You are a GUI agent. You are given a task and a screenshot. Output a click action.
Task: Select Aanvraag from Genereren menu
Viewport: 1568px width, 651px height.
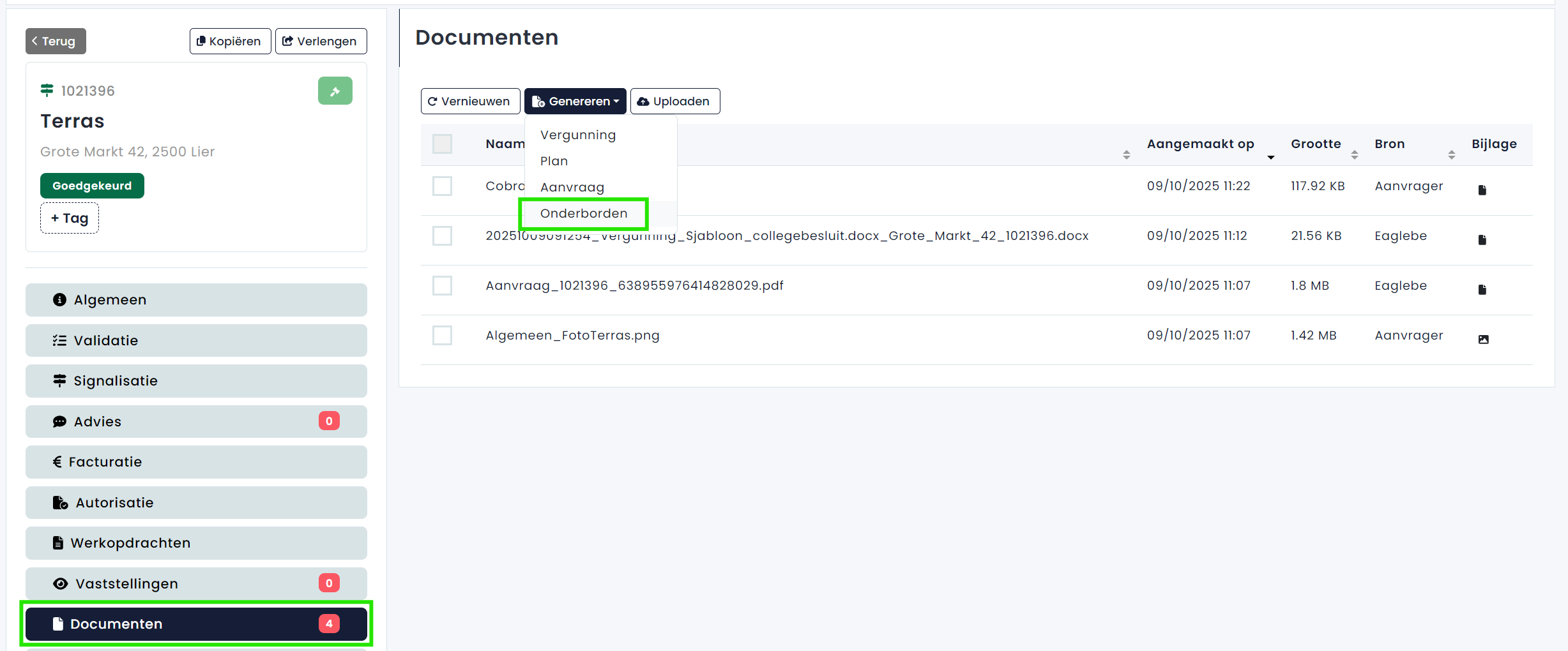[x=572, y=188]
